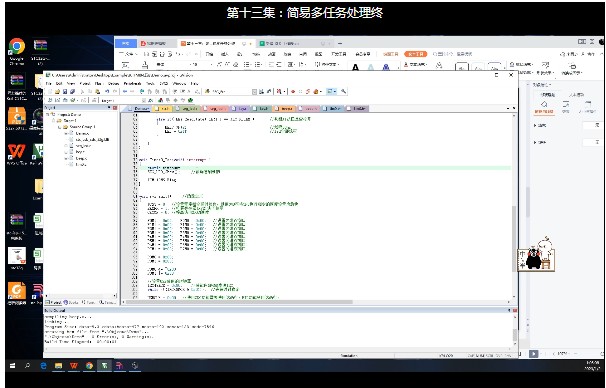Image resolution: width=606 pixels, height=388 pixels.
Task: Navigate backwards with the blue left arrow
Action: coord(124,92)
